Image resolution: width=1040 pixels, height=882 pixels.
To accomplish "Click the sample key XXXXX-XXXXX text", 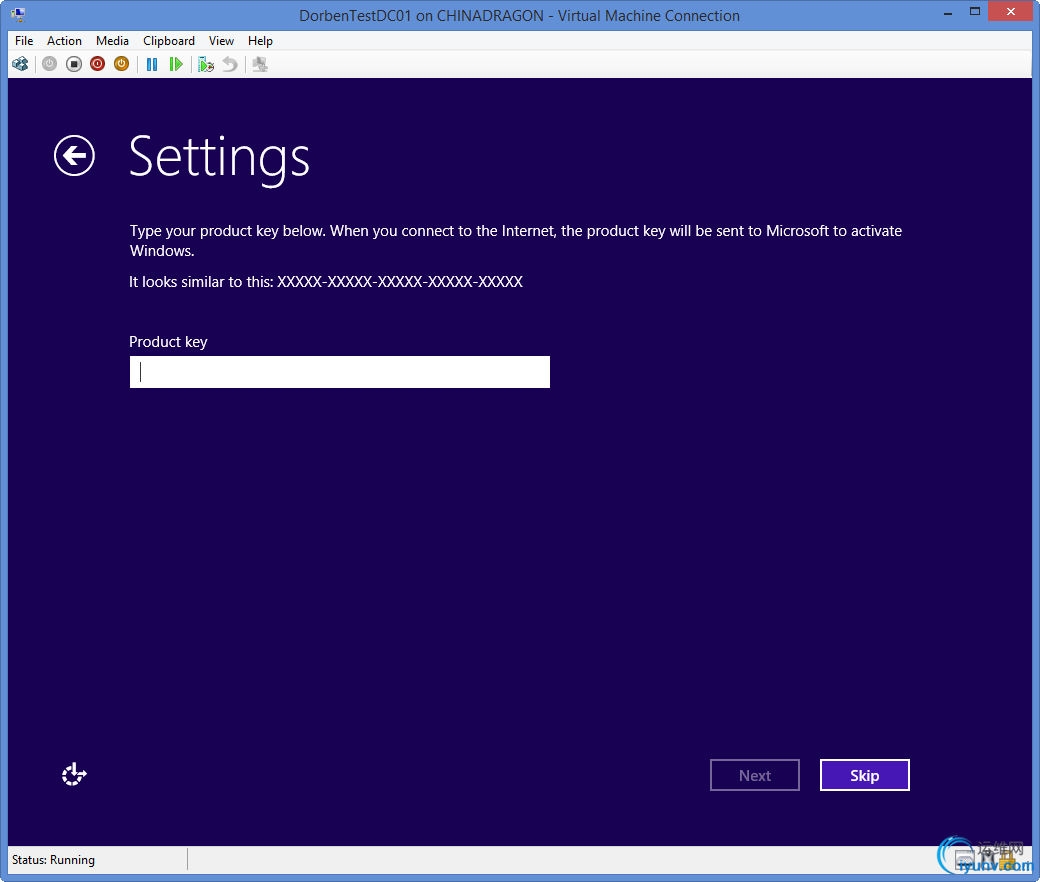I will point(400,282).
